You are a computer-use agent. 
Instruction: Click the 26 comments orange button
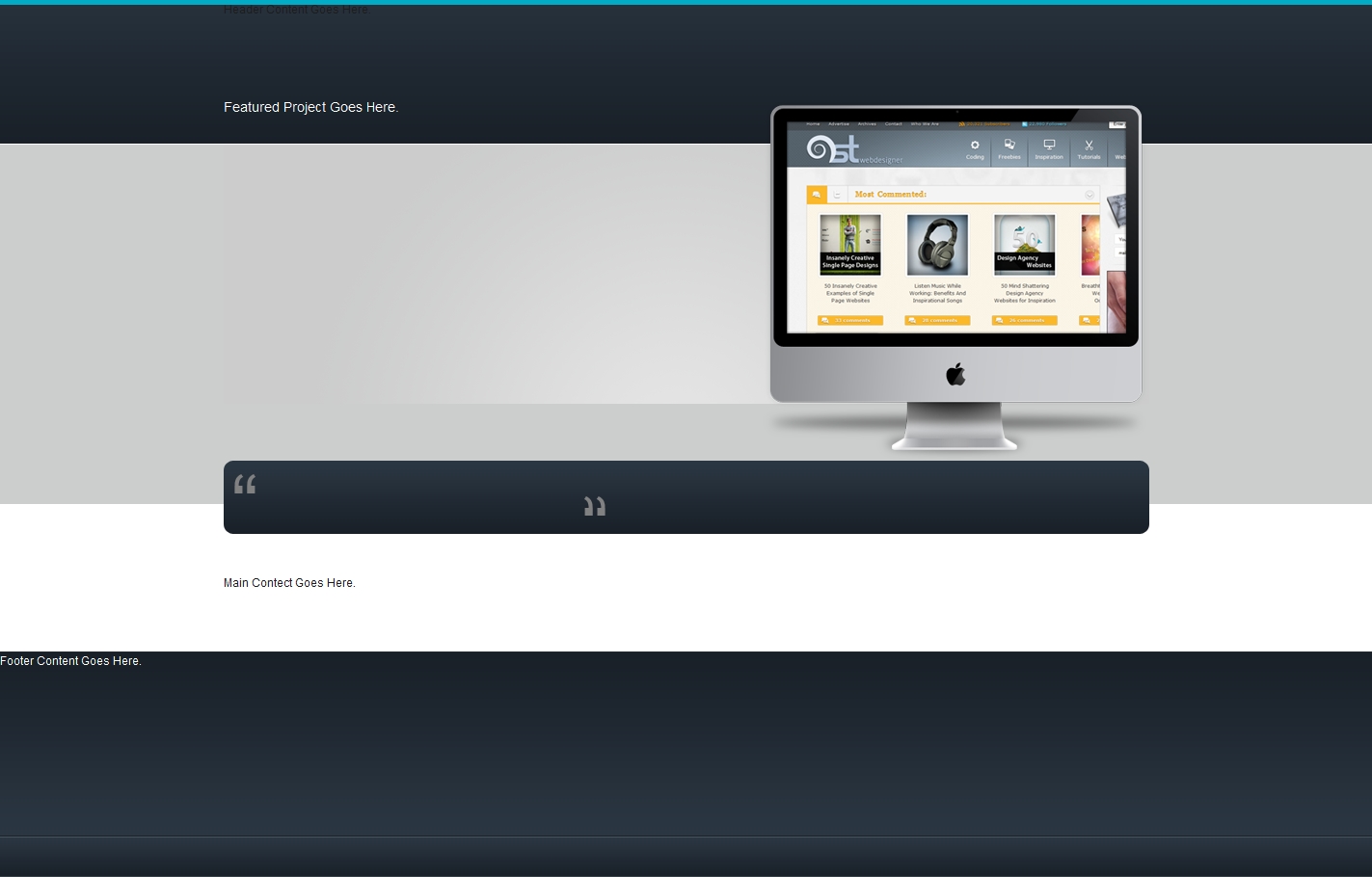point(1024,320)
